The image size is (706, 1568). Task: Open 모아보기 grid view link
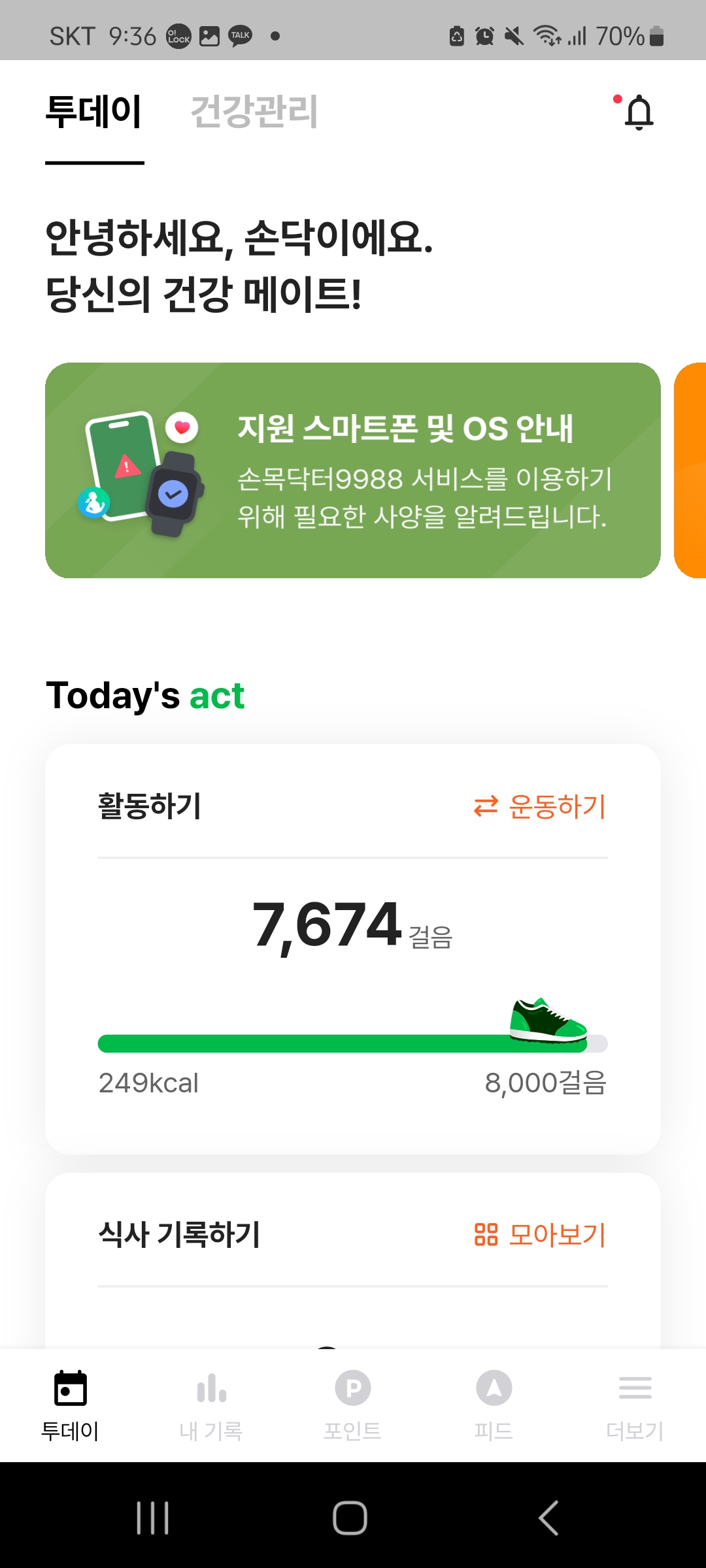coord(540,1235)
